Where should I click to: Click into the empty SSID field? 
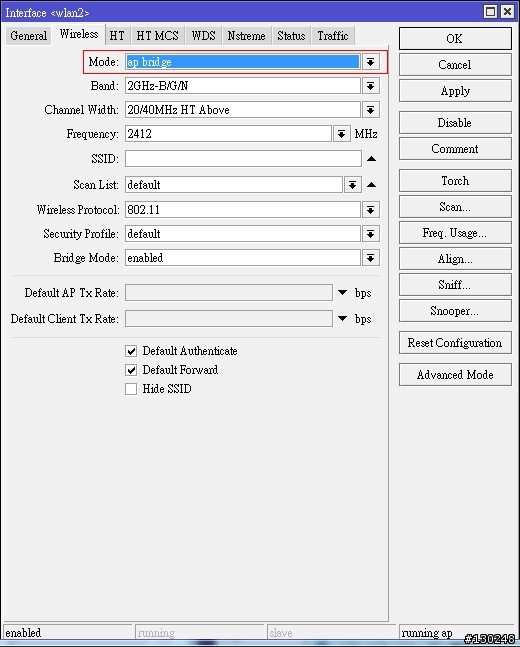click(243, 159)
